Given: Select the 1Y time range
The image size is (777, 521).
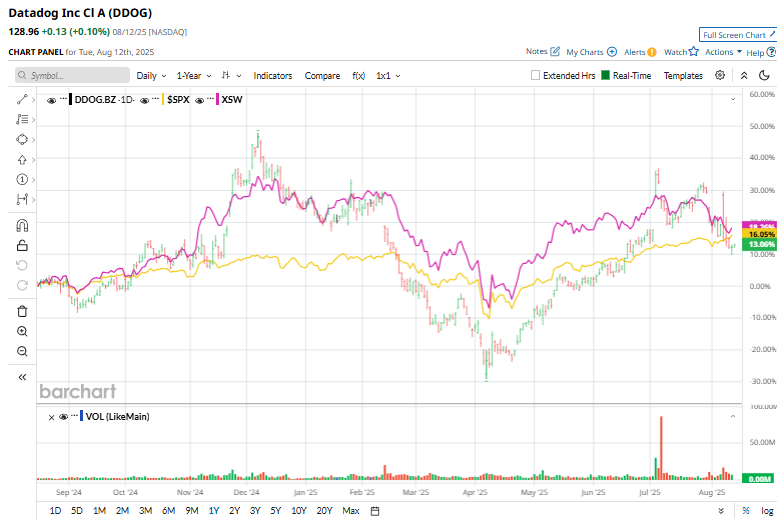Looking at the screenshot, I should pyautogui.click(x=214, y=511).
